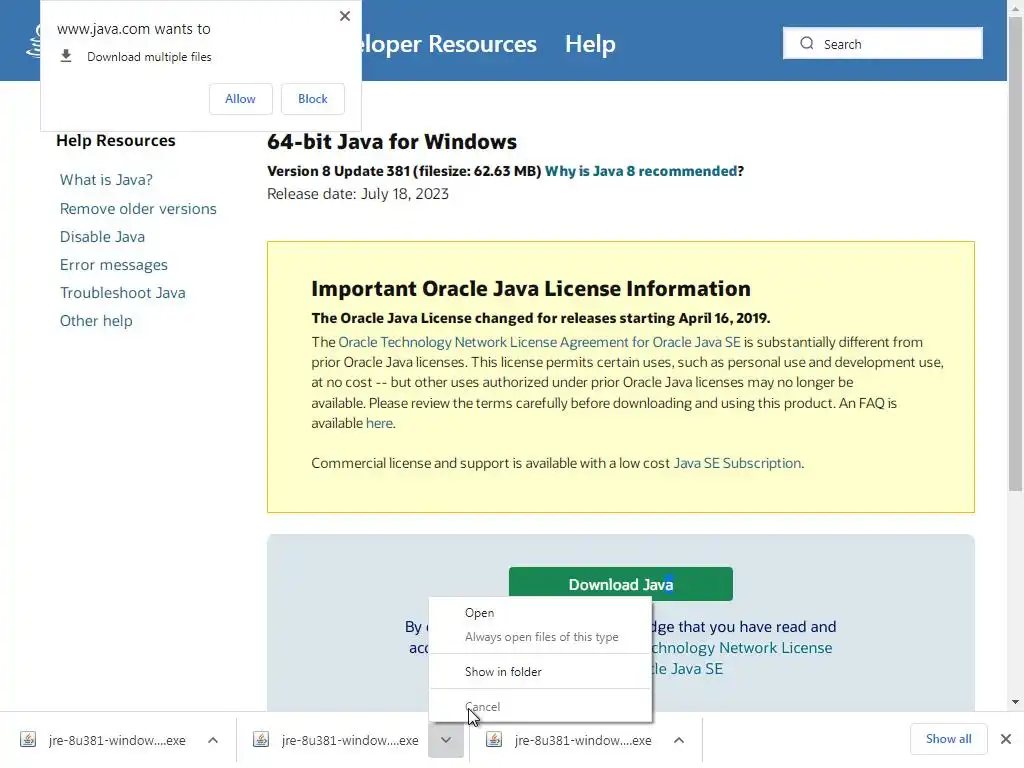This screenshot has width=1024, height=768.
Task: Open Java SE Subscription link
Action: [737, 463]
